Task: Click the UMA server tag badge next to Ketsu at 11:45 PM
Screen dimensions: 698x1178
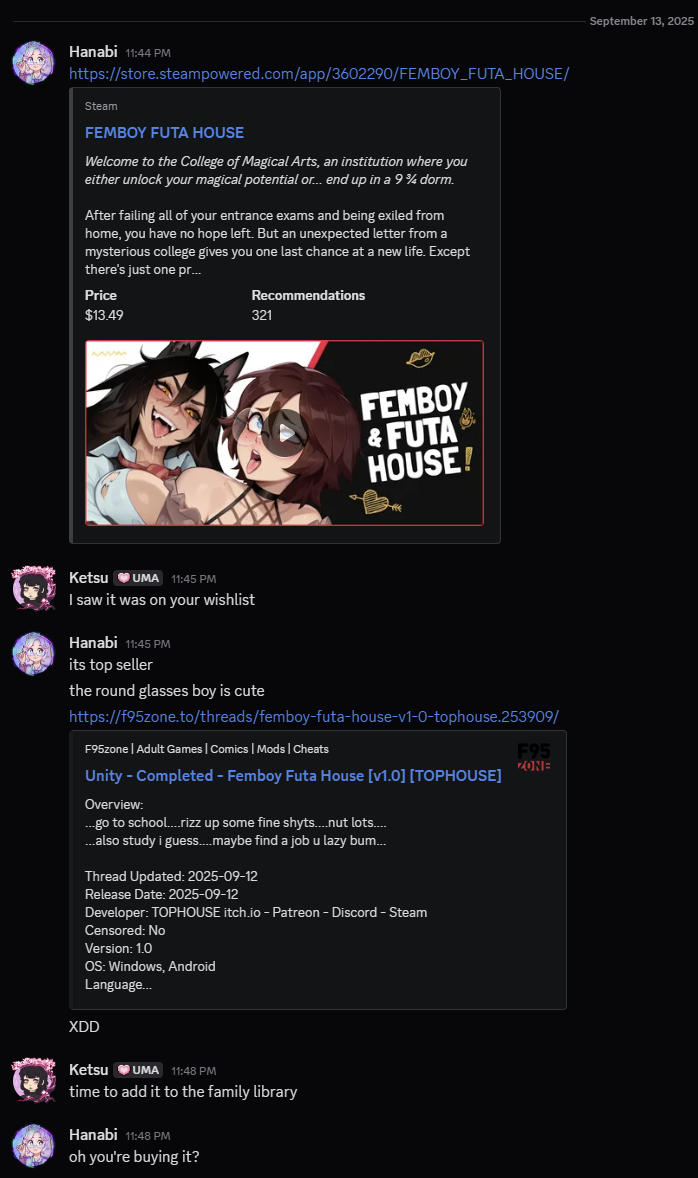Action: (138, 578)
